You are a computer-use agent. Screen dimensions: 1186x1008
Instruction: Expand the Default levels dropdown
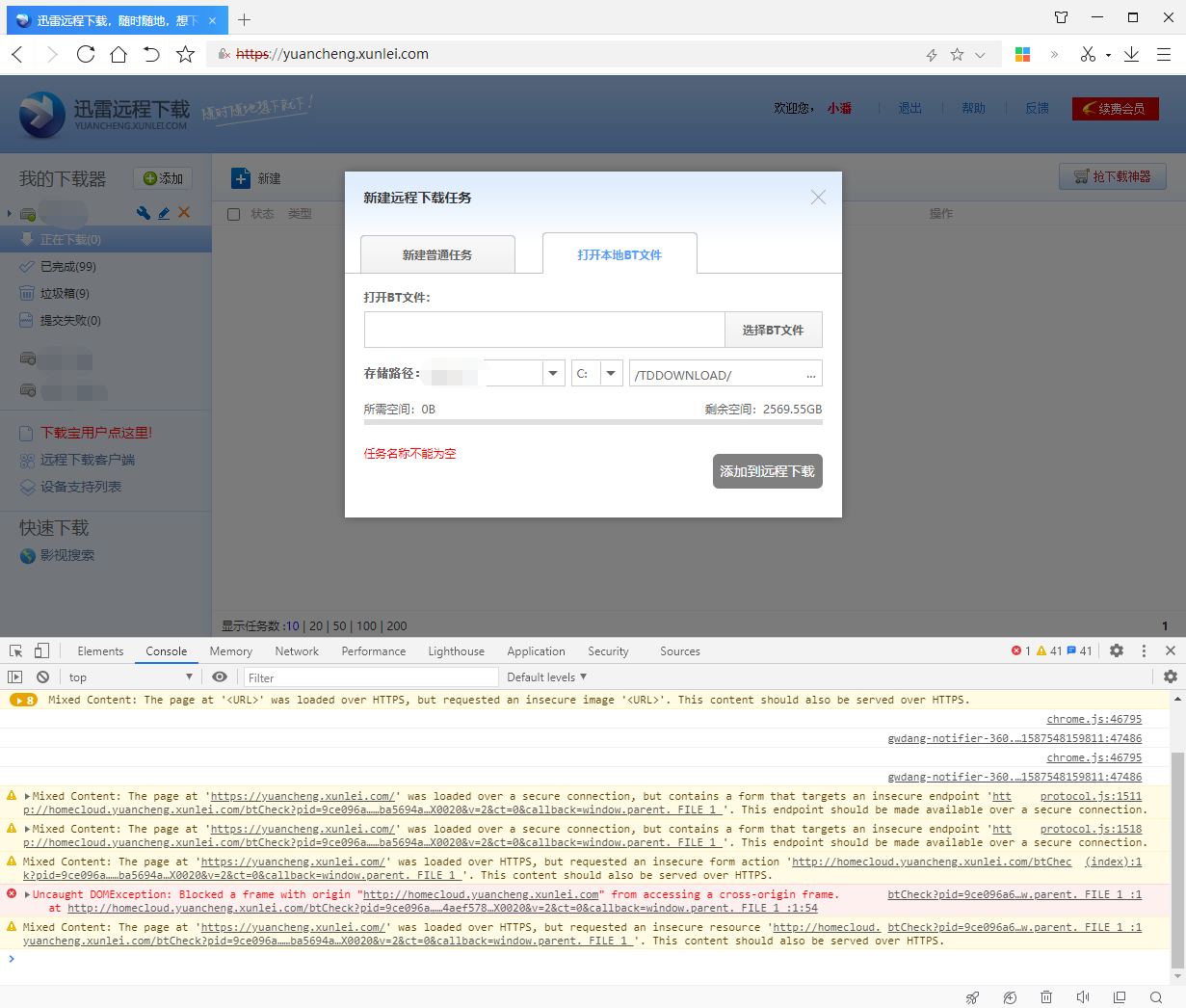pos(546,677)
